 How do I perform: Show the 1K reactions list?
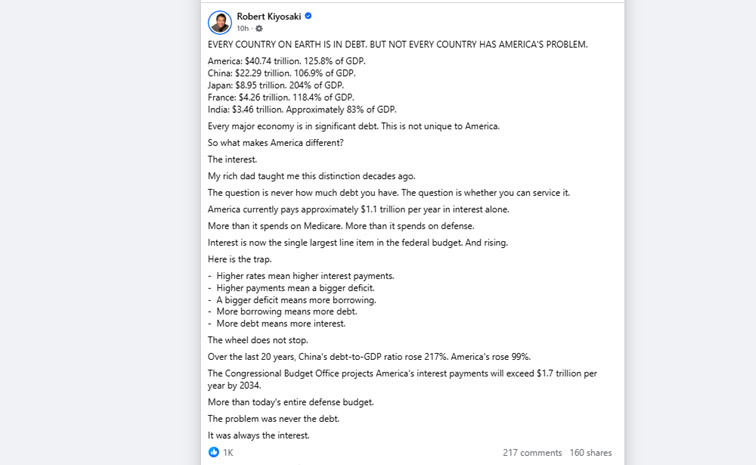coord(228,452)
